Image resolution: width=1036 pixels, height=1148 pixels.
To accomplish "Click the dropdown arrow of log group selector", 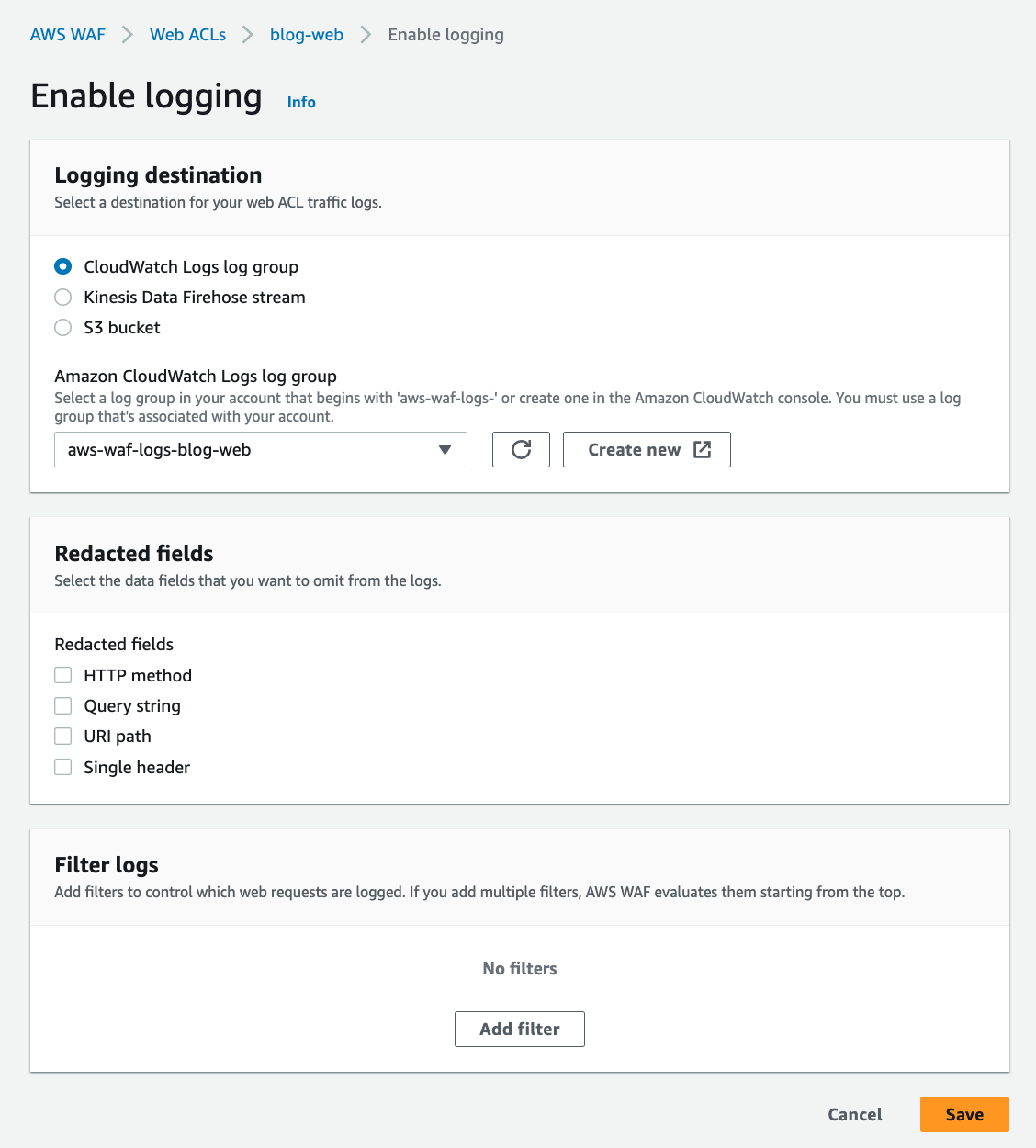I will (x=445, y=449).
